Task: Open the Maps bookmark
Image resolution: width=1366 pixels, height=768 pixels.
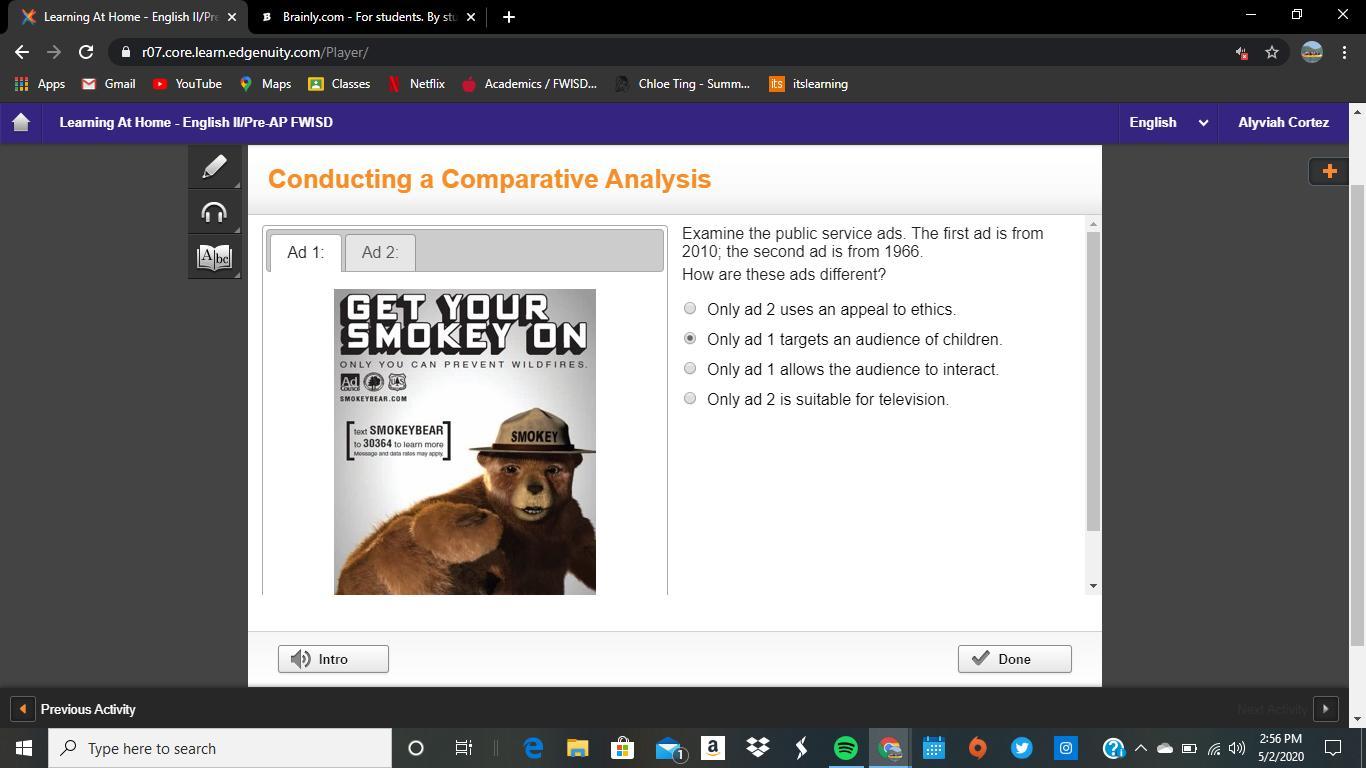Action: click(265, 84)
